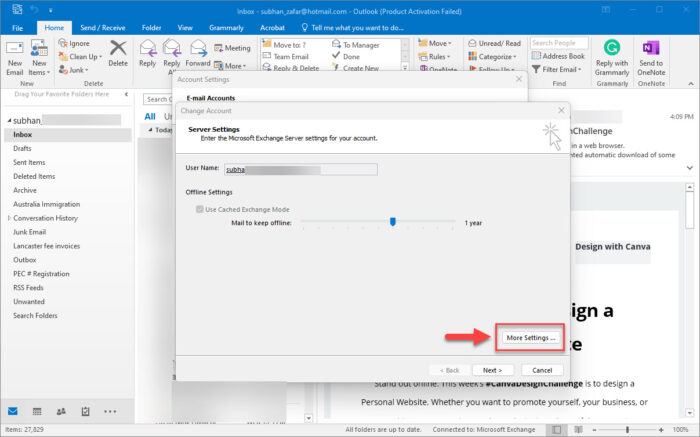700x437 pixels.
Task: Select the Inbox folder
Action: (68, 134)
